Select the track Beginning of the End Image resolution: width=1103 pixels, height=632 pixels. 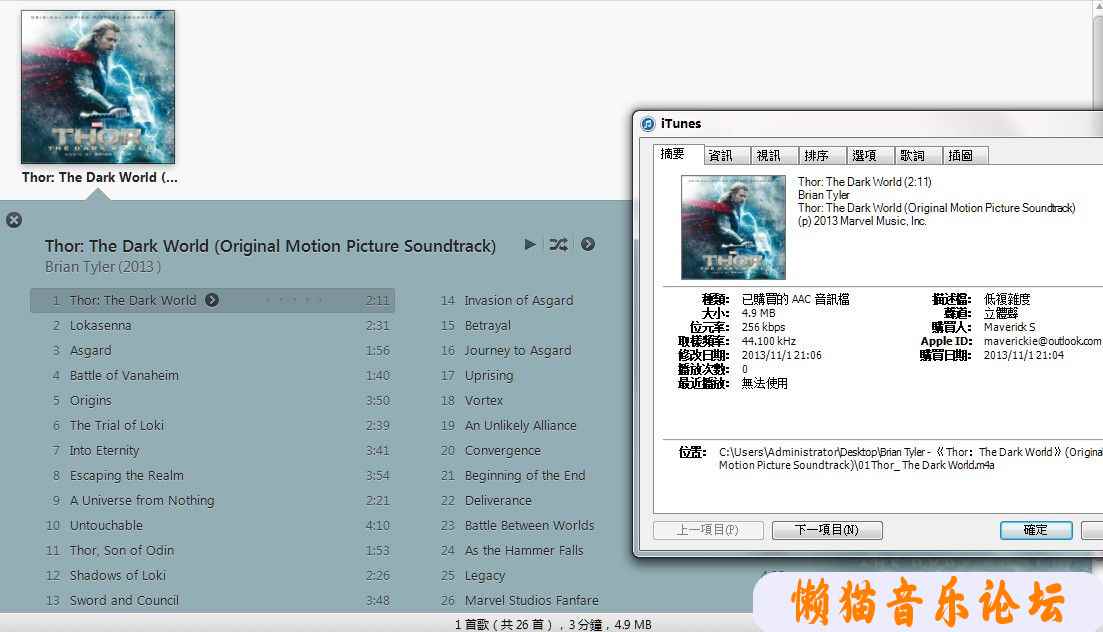tap(525, 476)
